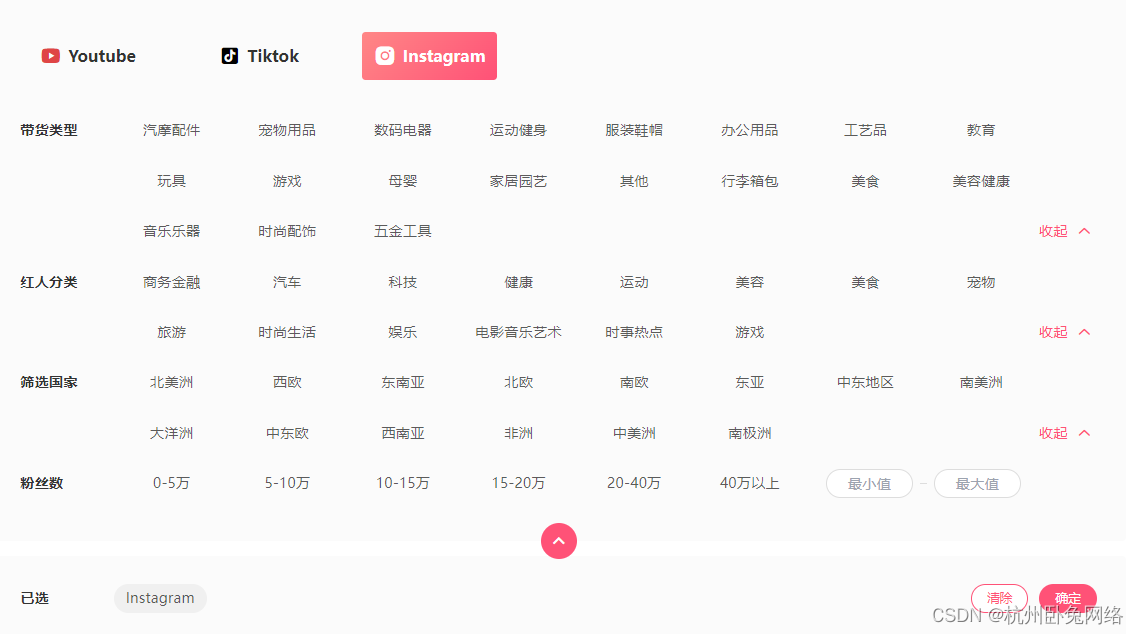Pick 运动 influencer category

click(x=633, y=282)
